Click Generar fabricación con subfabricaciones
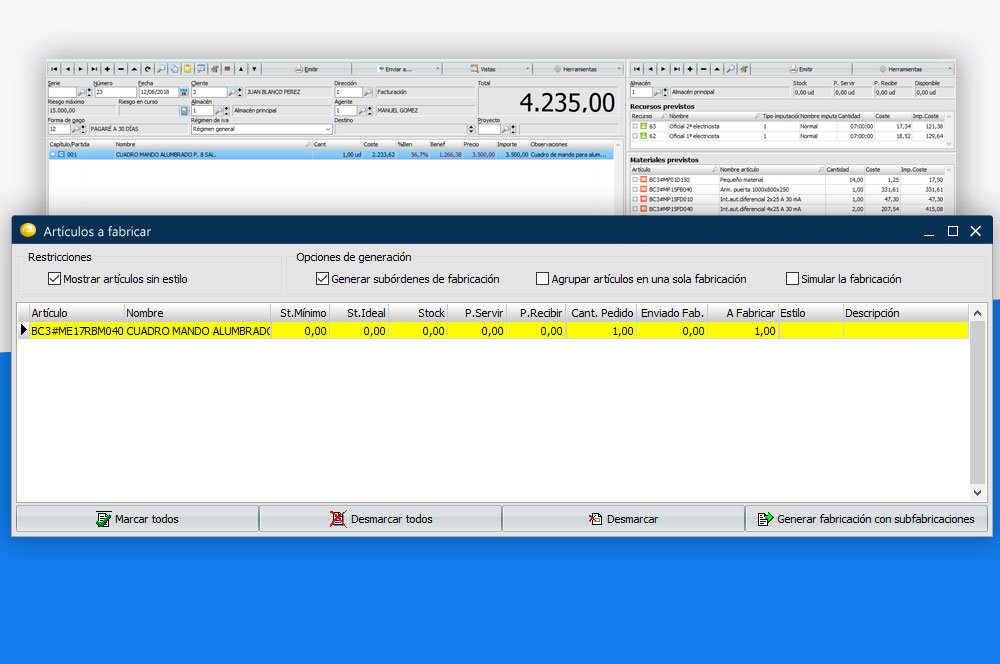Image resolution: width=1000 pixels, height=664 pixels. click(x=866, y=519)
